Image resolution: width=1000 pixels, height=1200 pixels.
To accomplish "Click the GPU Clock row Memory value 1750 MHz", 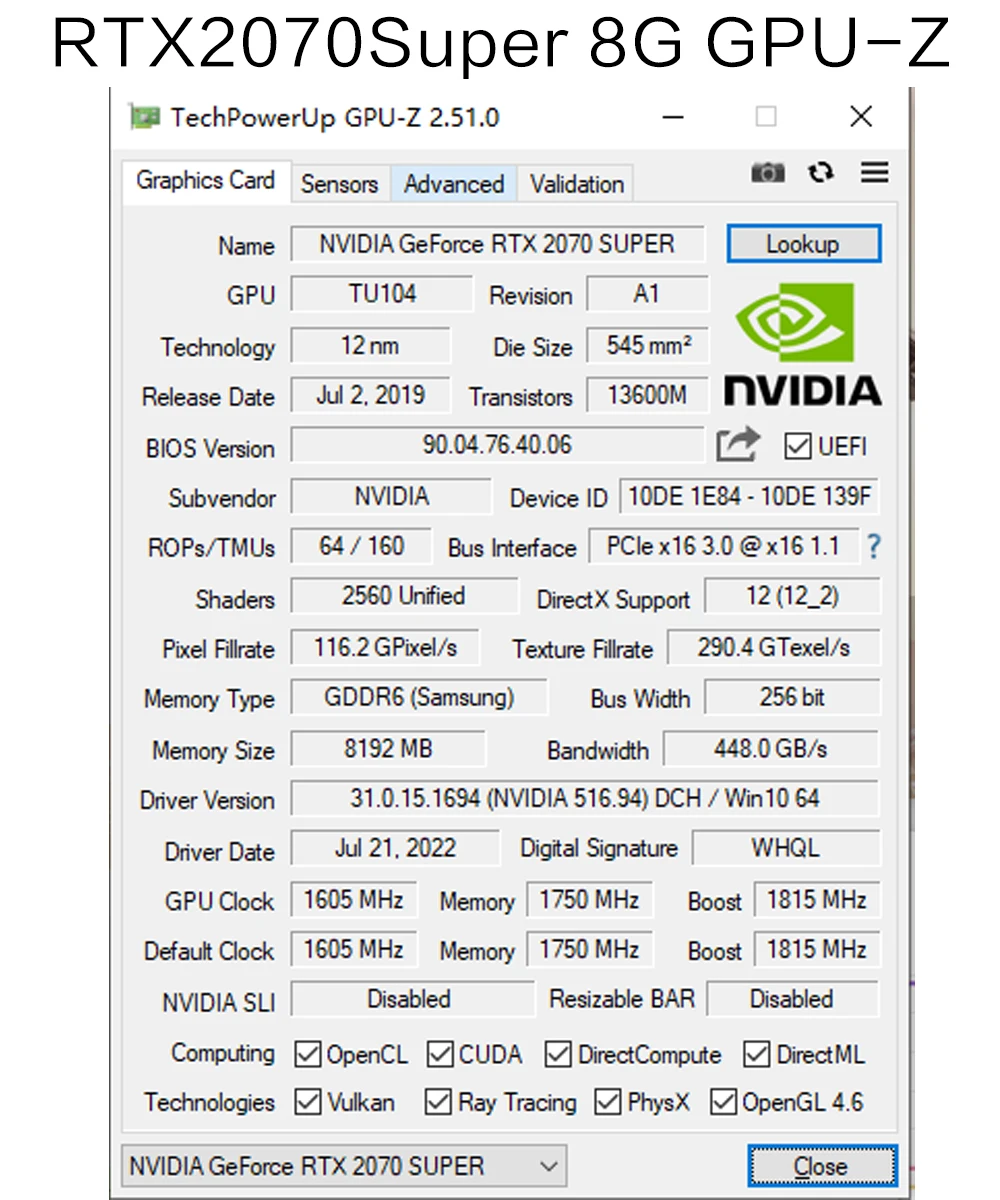I will click(589, 899).
